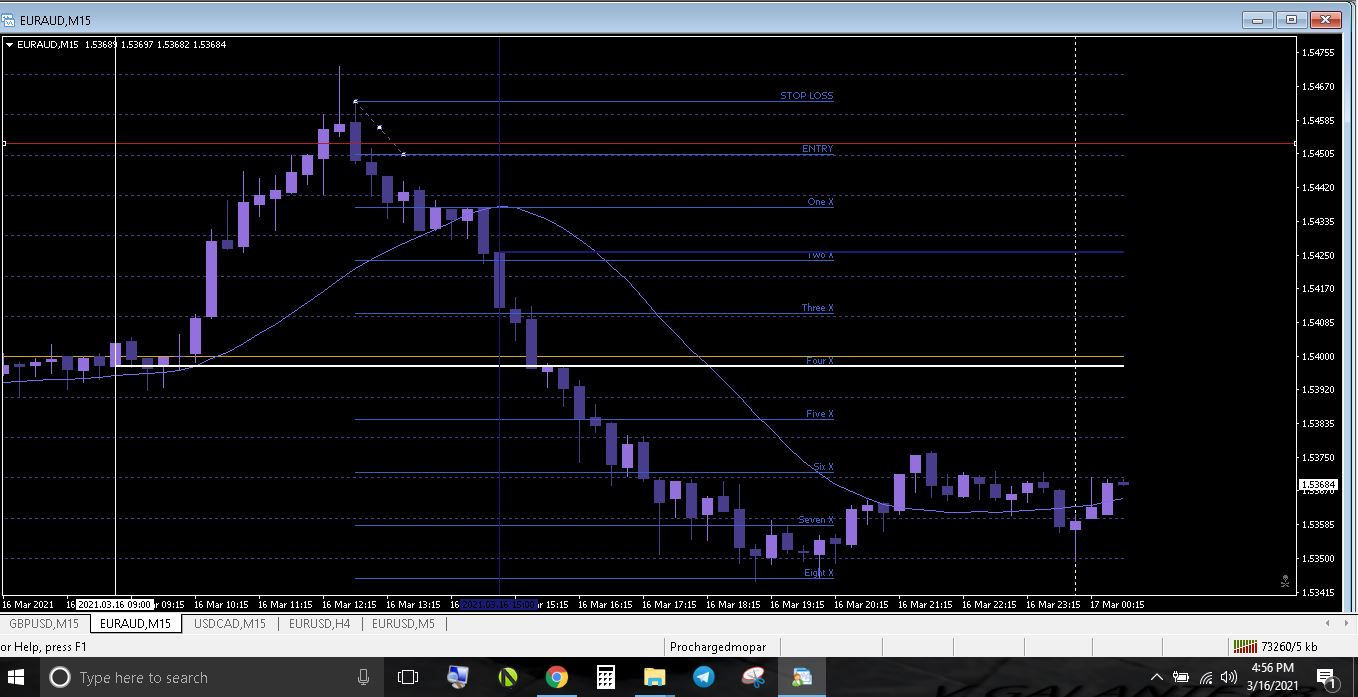Image resolution: width=1358 pixels, height=697 pixels.
Task: Open the notification center icon
Action: pos(1328,678)
